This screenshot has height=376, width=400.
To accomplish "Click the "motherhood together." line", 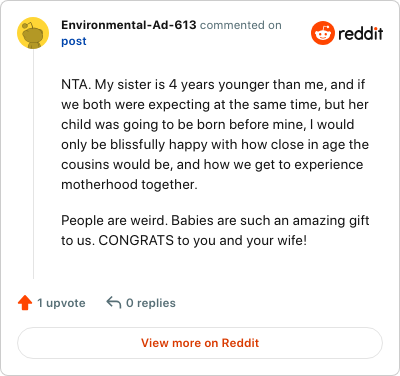I will point(129,184).
